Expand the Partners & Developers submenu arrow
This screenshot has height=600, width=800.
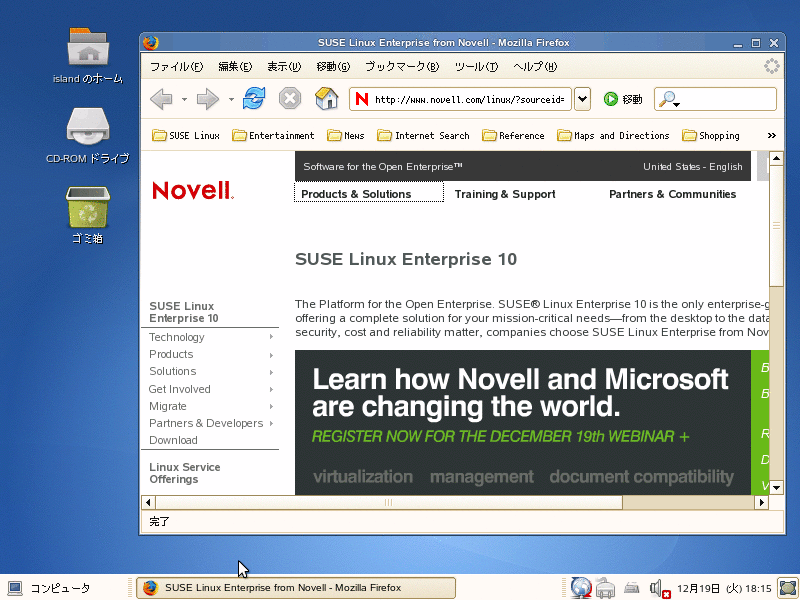[x=271, y=423]
